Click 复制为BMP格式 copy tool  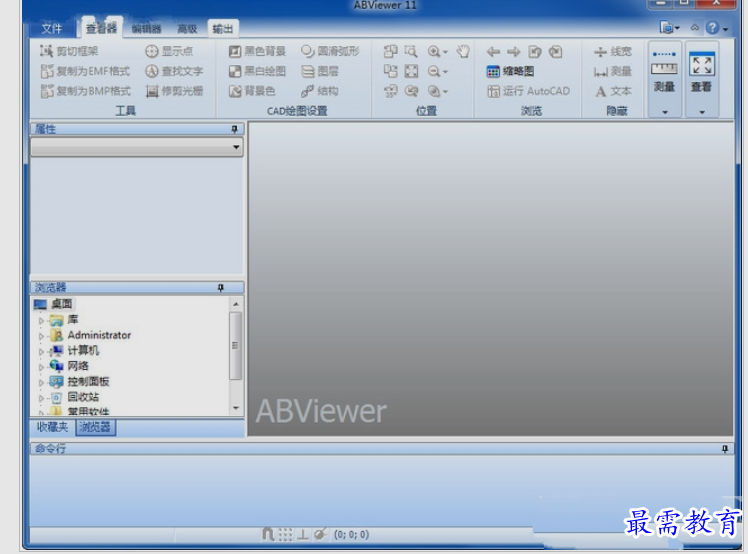coord(85,91)
